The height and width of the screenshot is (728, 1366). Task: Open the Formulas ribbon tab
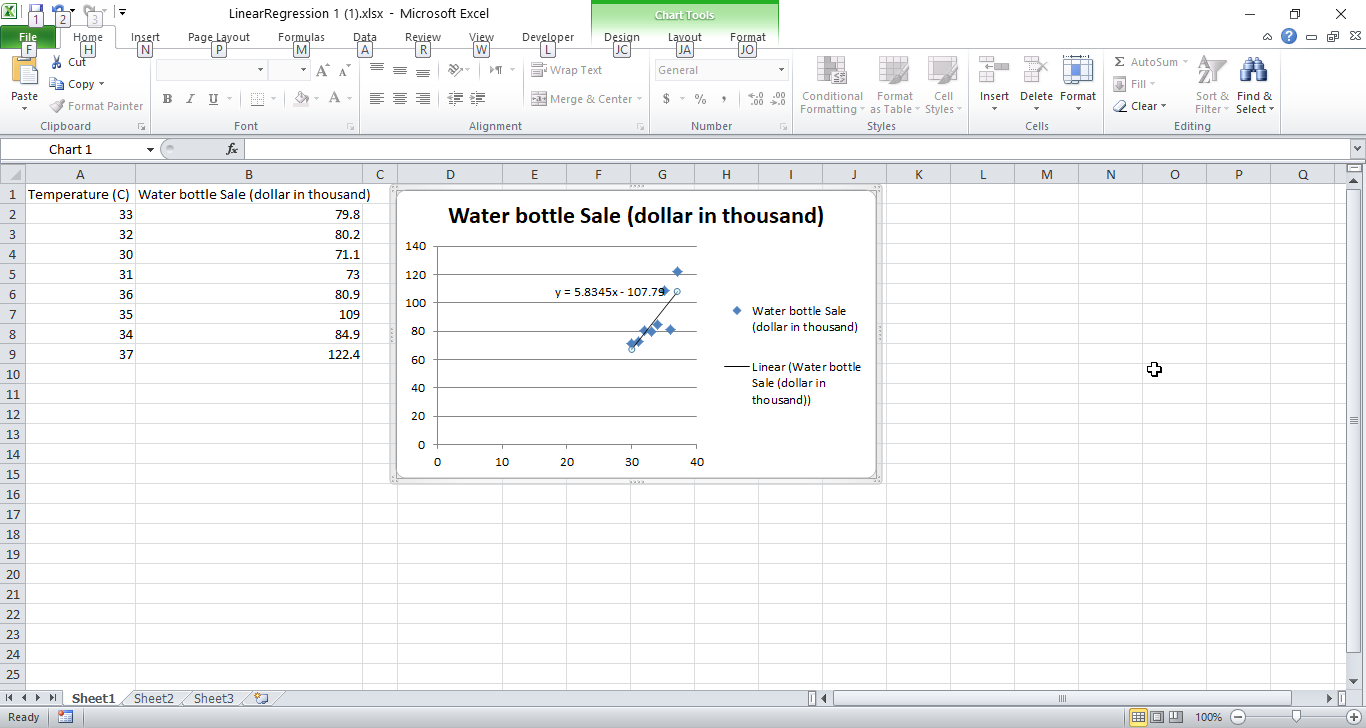pyautogui.click(x=300, y=36)
